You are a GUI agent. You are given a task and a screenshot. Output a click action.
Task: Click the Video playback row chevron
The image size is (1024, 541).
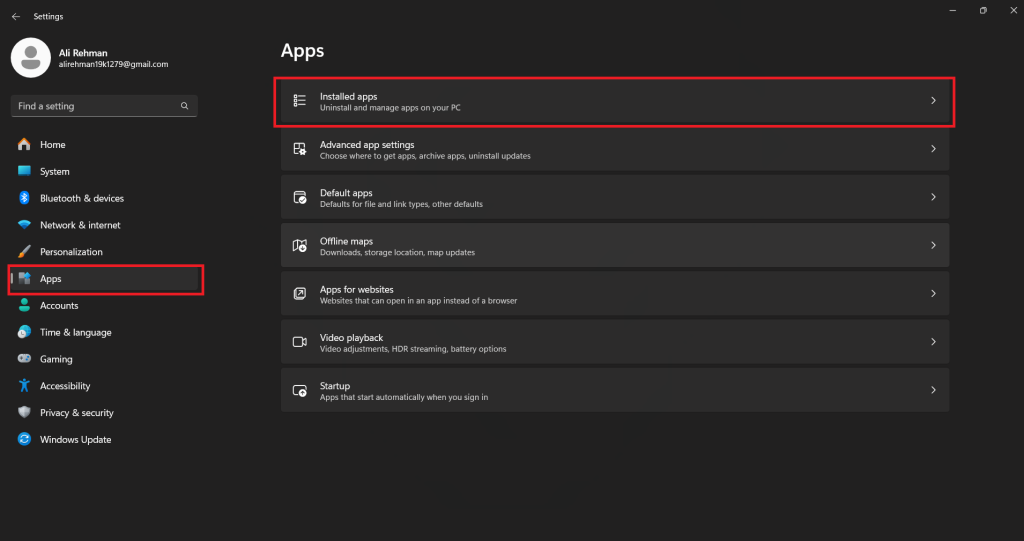point(933,342)
